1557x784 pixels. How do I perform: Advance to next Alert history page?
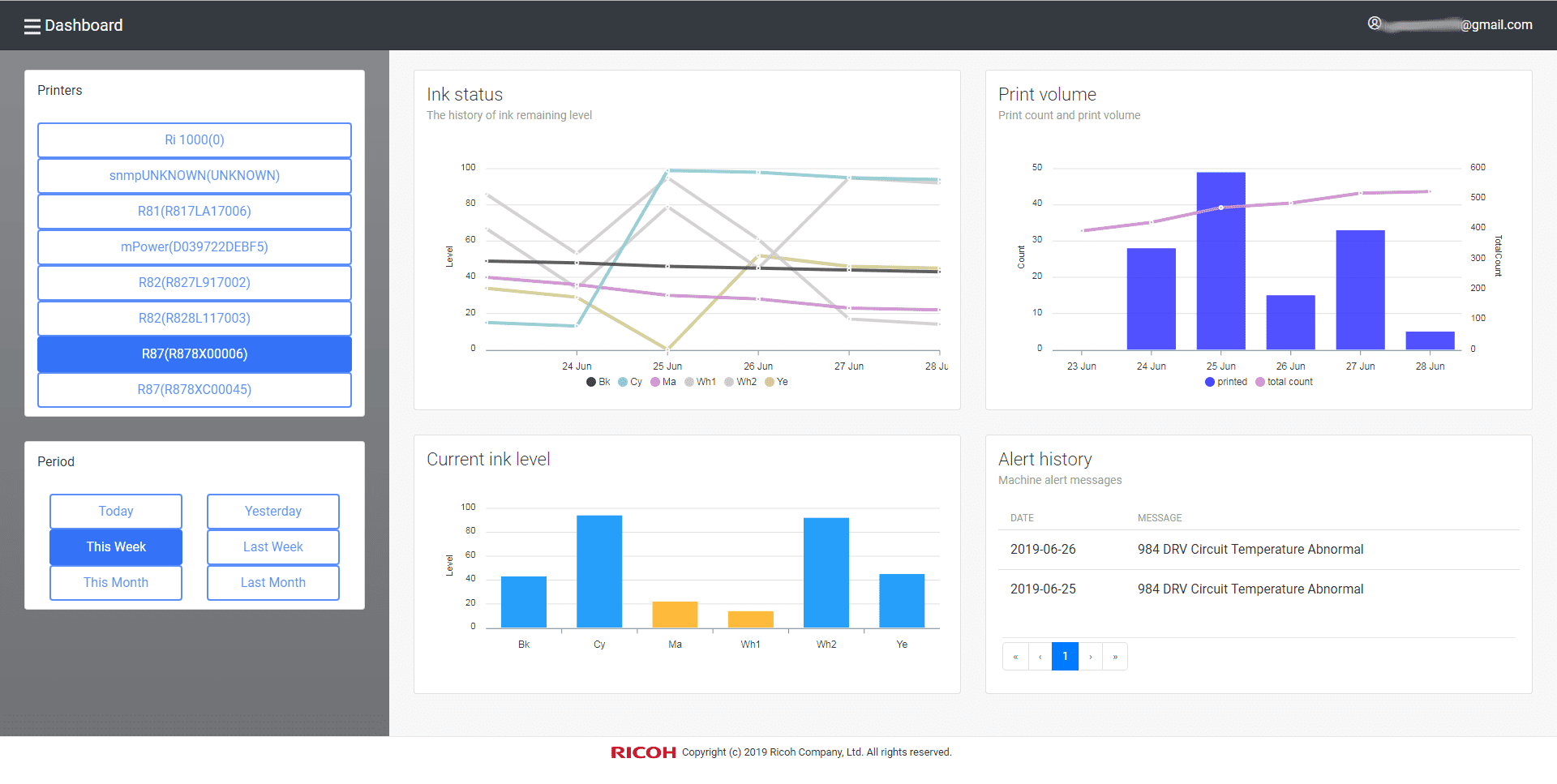coord(1090,656)
